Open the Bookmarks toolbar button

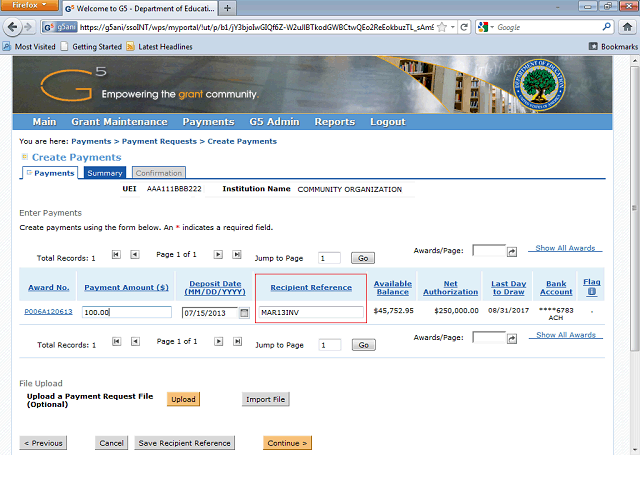tap(613, 47)
